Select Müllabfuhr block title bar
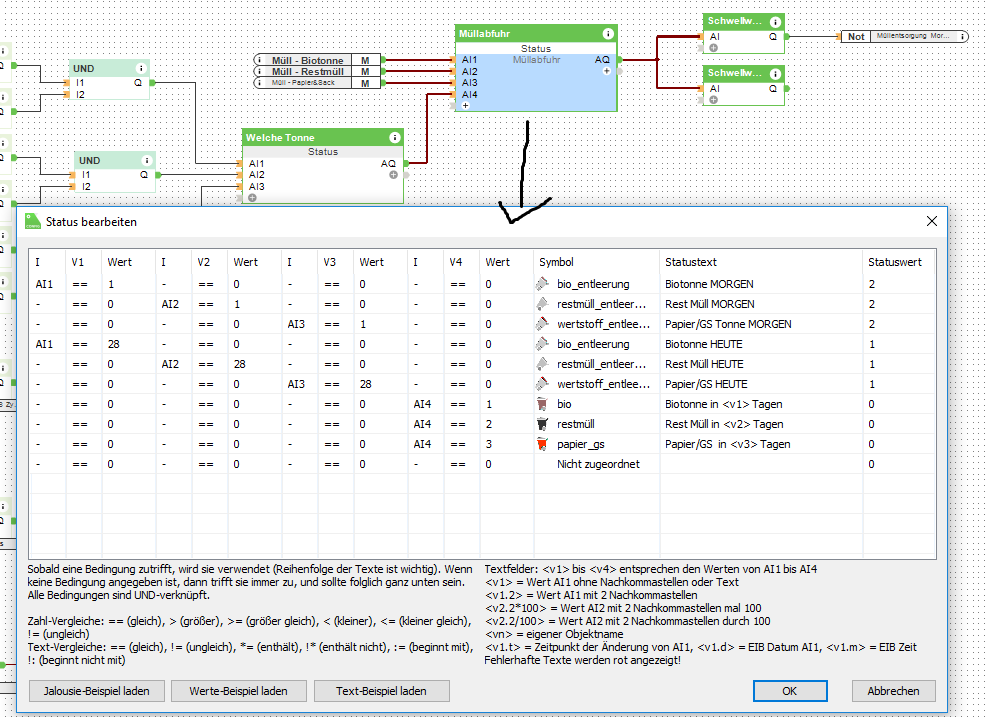This screenshot has height=717, width=986. pos(536,34)
